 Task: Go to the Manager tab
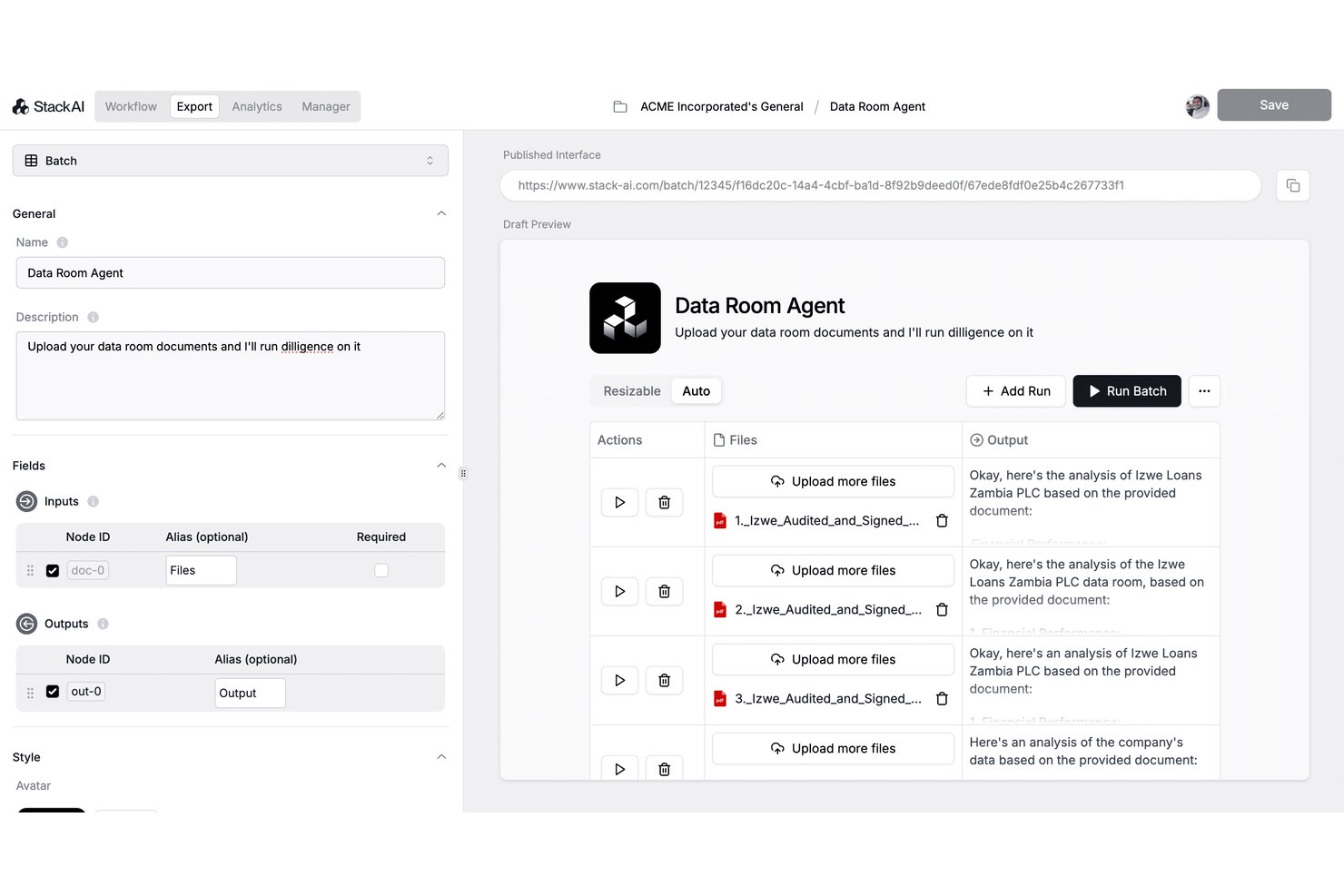point(326,106)
